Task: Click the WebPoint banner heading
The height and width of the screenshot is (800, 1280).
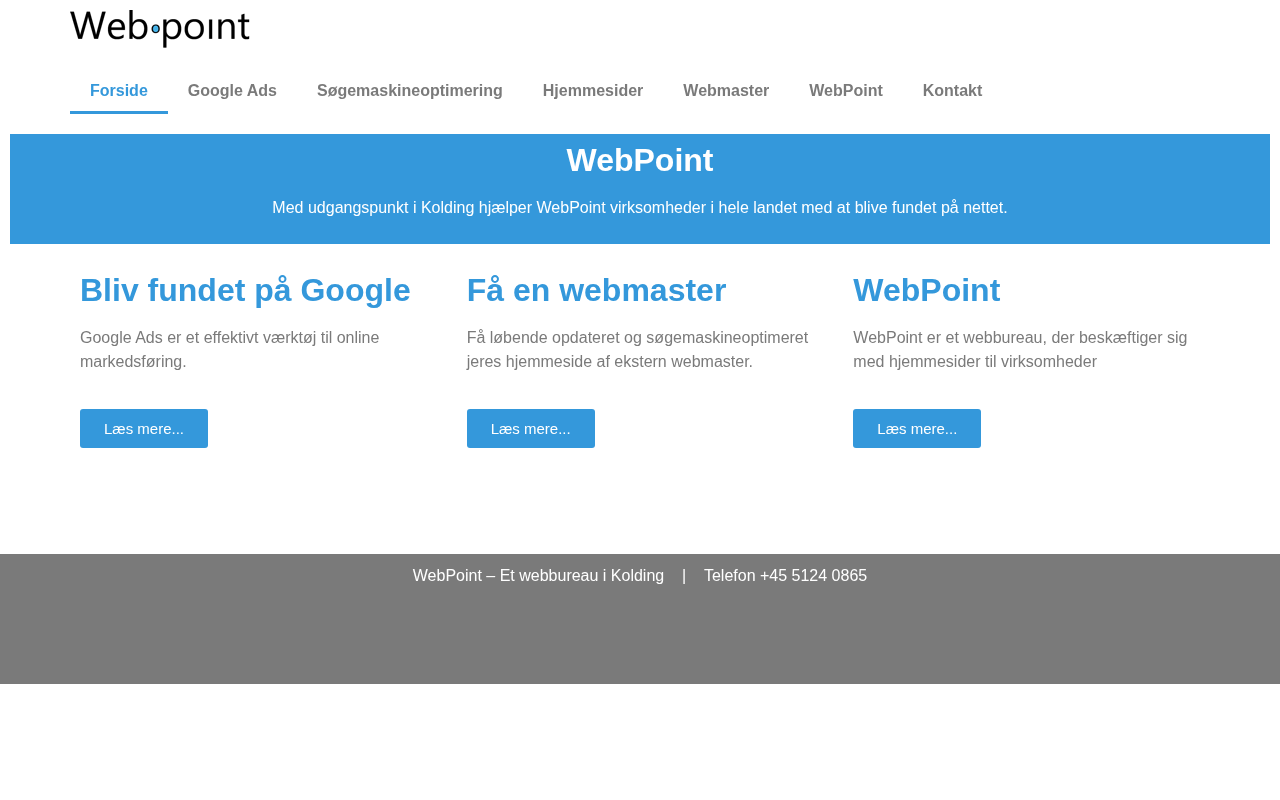Action: (640, 160)
